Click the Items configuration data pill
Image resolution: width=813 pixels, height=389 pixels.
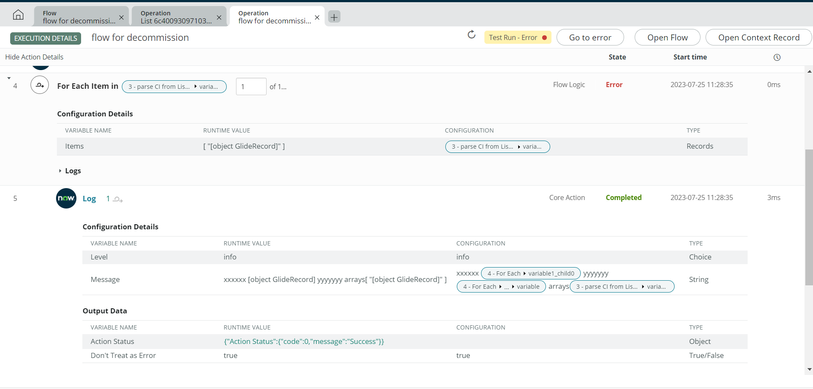497,147
